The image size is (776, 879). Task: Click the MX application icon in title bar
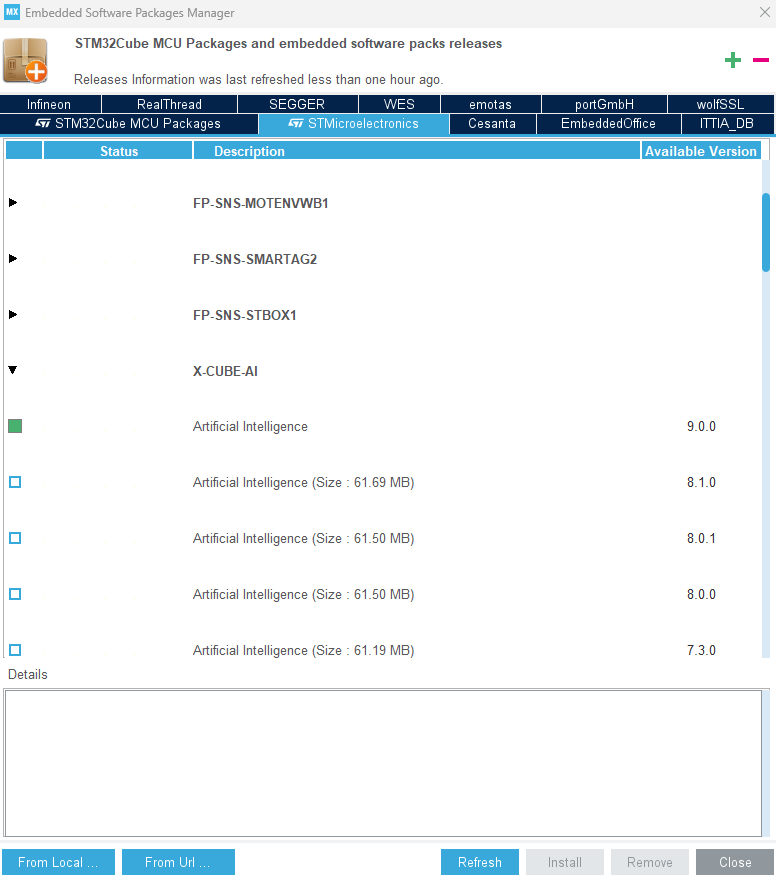tap(12, 12)
